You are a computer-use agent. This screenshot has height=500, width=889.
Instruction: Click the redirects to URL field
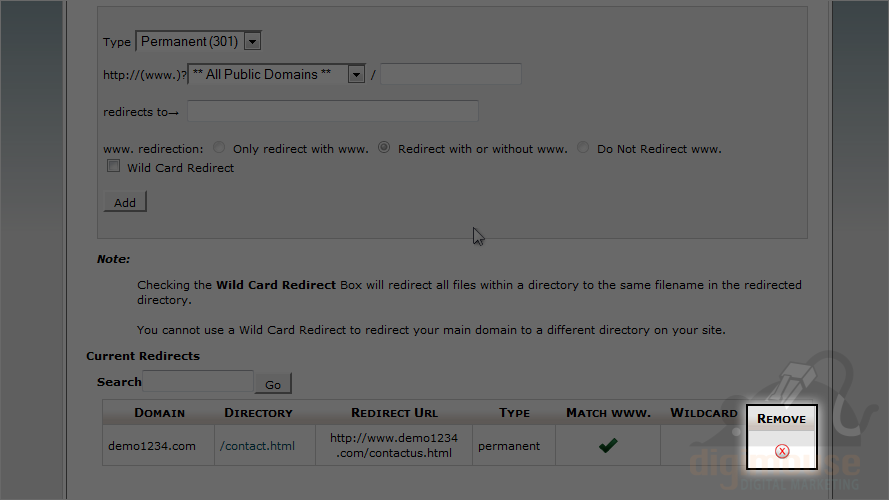click(x=332, y=111)
